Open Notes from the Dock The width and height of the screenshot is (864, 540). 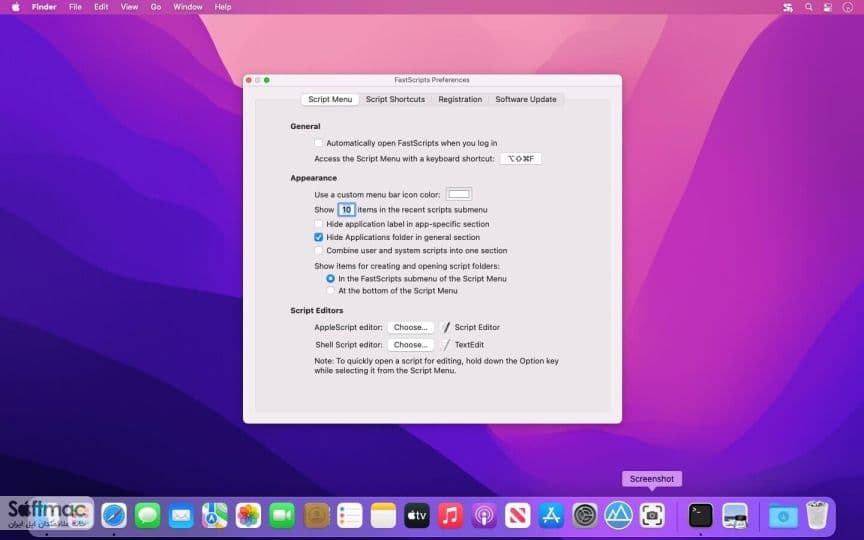point(384,516)
